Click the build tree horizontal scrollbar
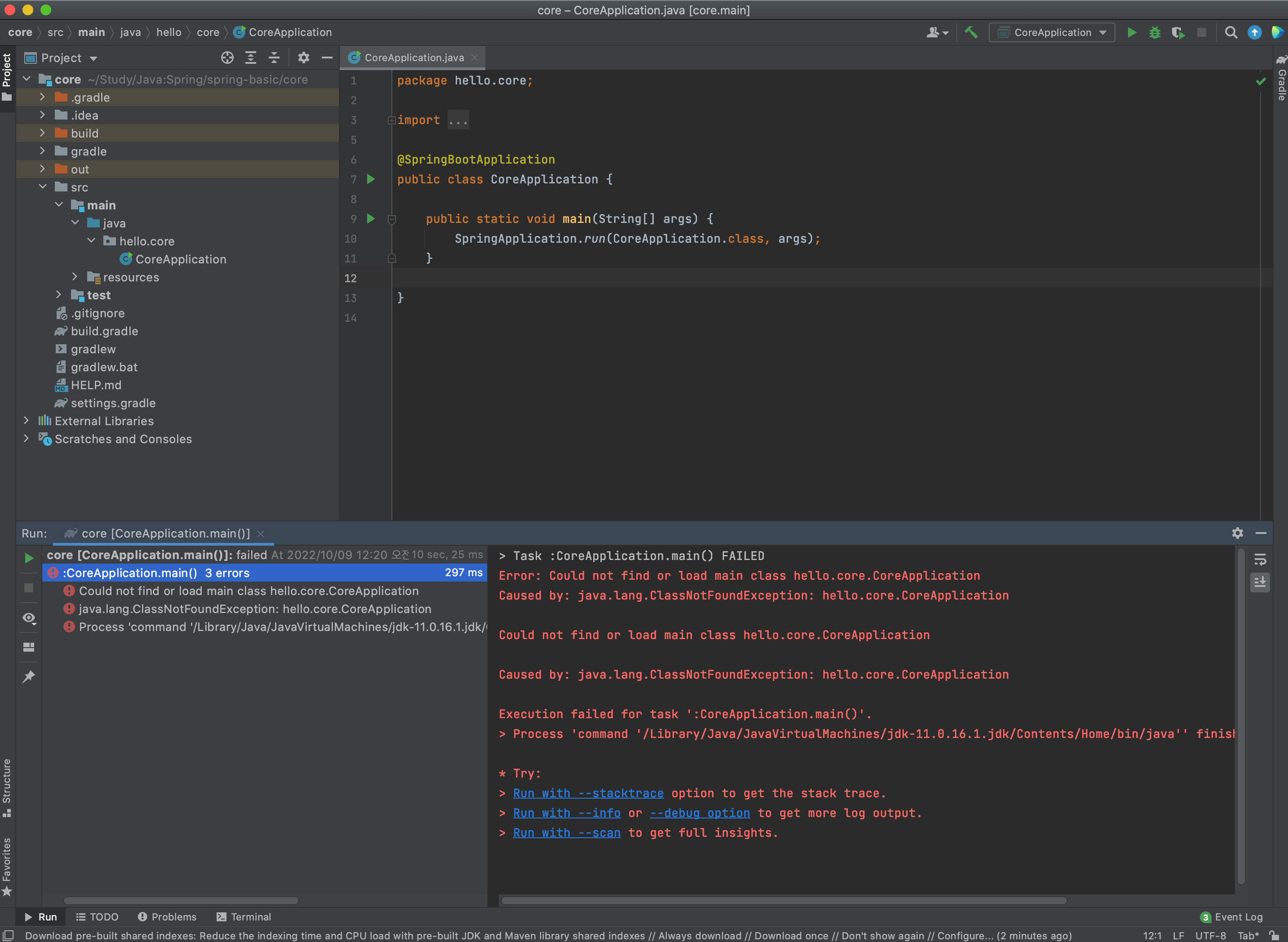 [x=181, y=900]
